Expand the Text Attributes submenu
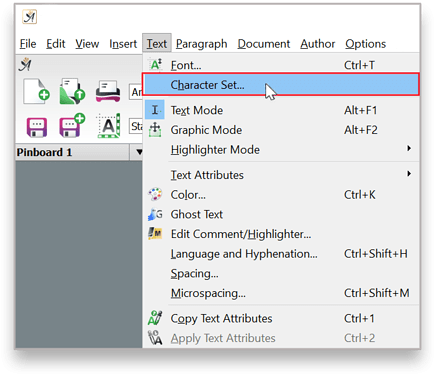Image resolution: width=434 pixels, height=375 pixels. click(281, 175)
